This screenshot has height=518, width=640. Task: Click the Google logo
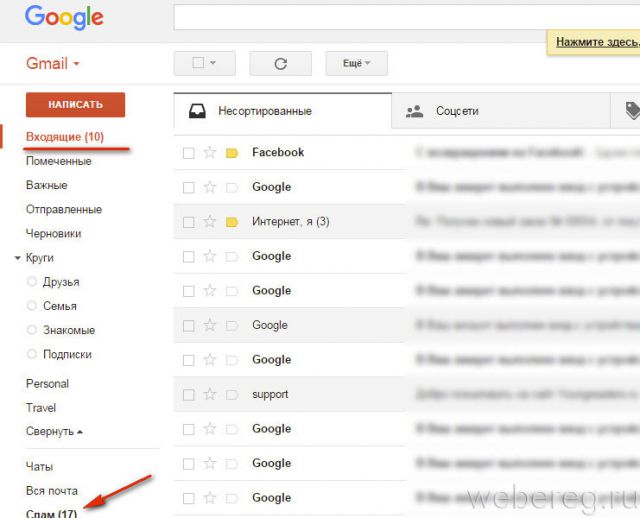tap(64, 18)
